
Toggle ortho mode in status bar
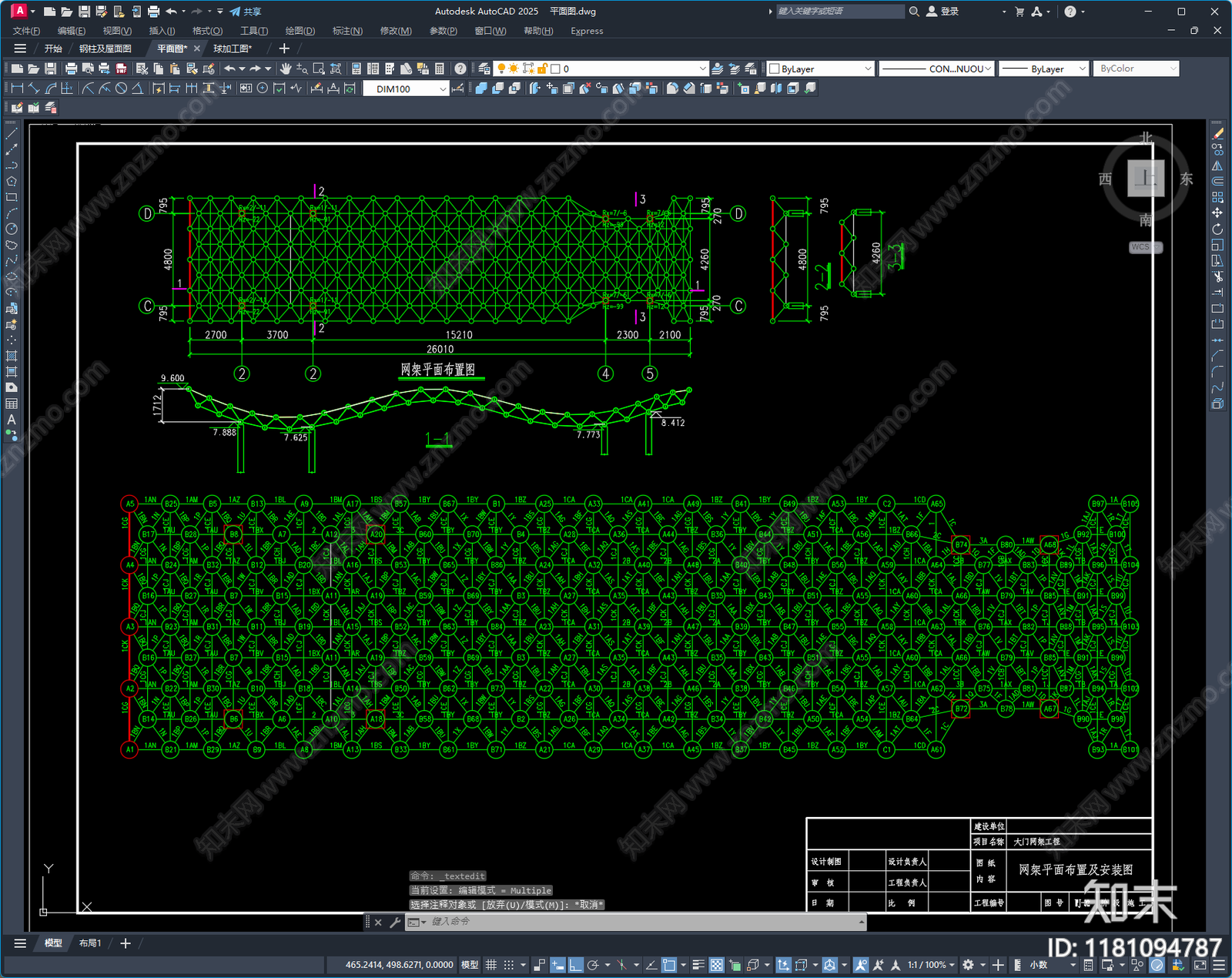pyautogui.click(x=575, y=965)
